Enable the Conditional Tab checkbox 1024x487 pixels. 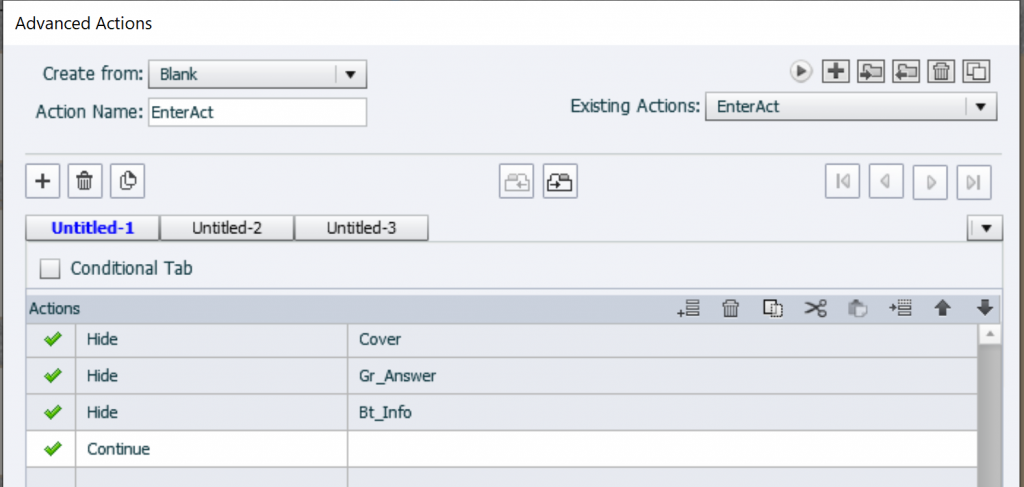pos(49,268)
